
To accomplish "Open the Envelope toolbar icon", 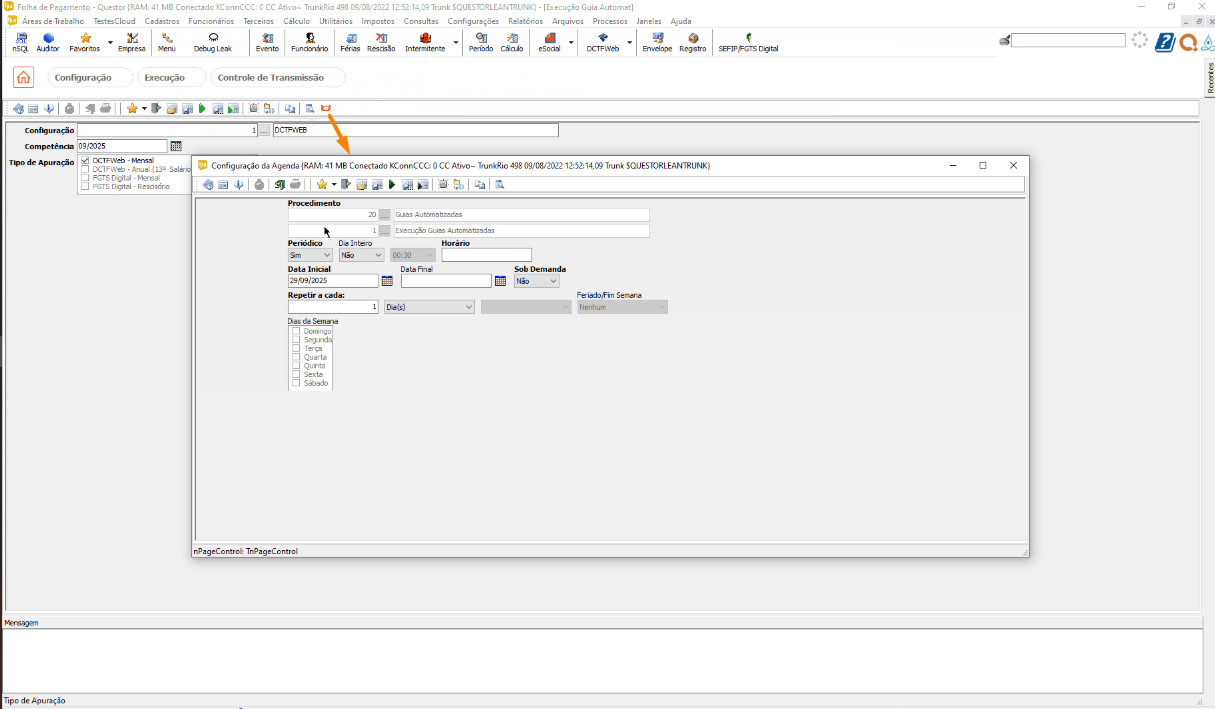I will (x=657, y=42).
